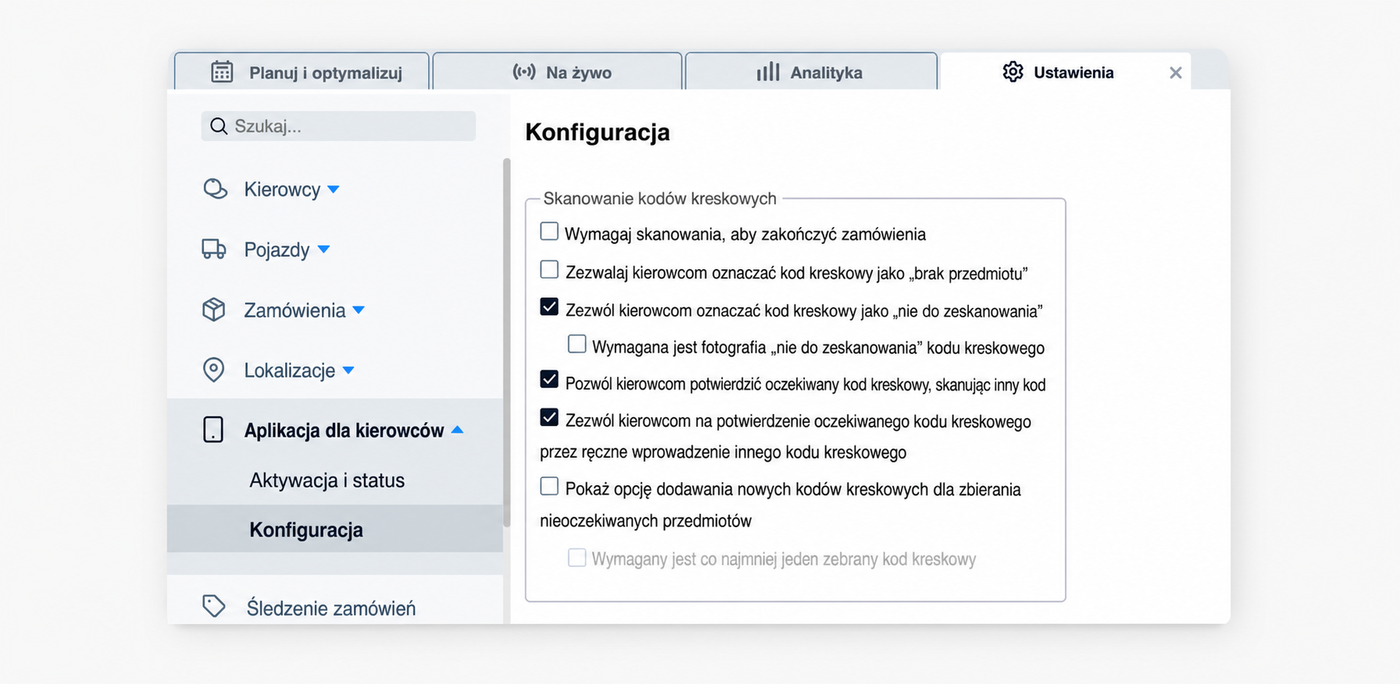Click the Pojazdy truck icon in sidebar

click(214, 249)
